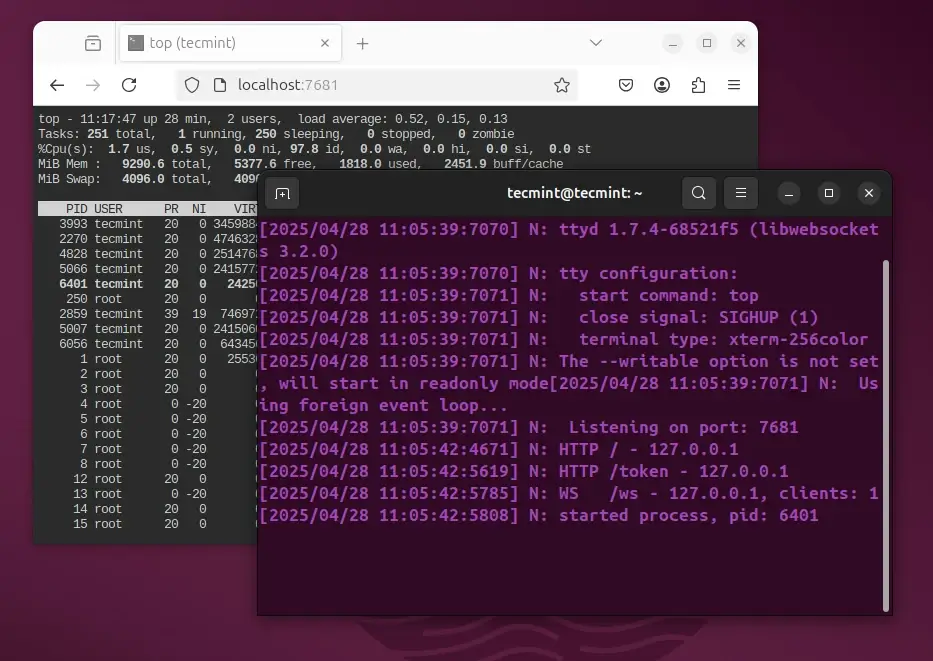Open search in the terminal window
The image size is (933, 661).
pyautogui.click(x=699, y=193)
